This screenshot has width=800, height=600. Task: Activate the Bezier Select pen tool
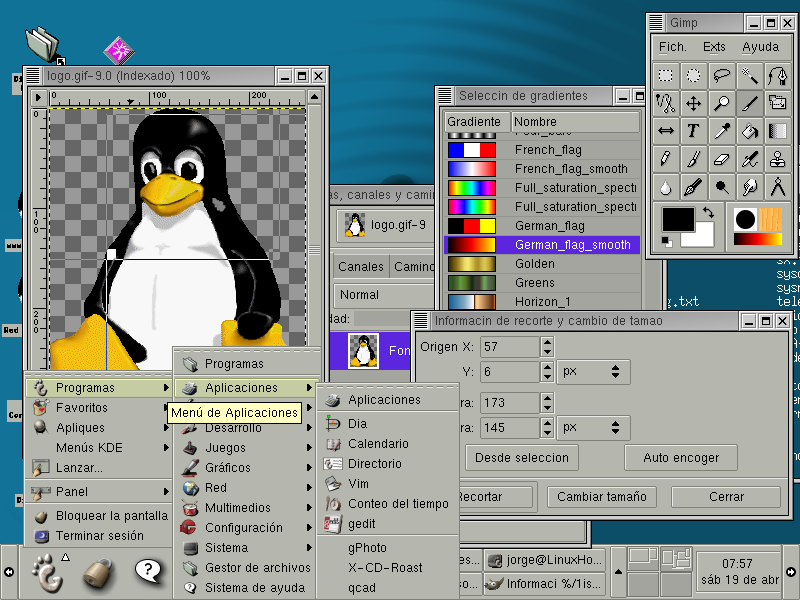[x=778, y=76]
